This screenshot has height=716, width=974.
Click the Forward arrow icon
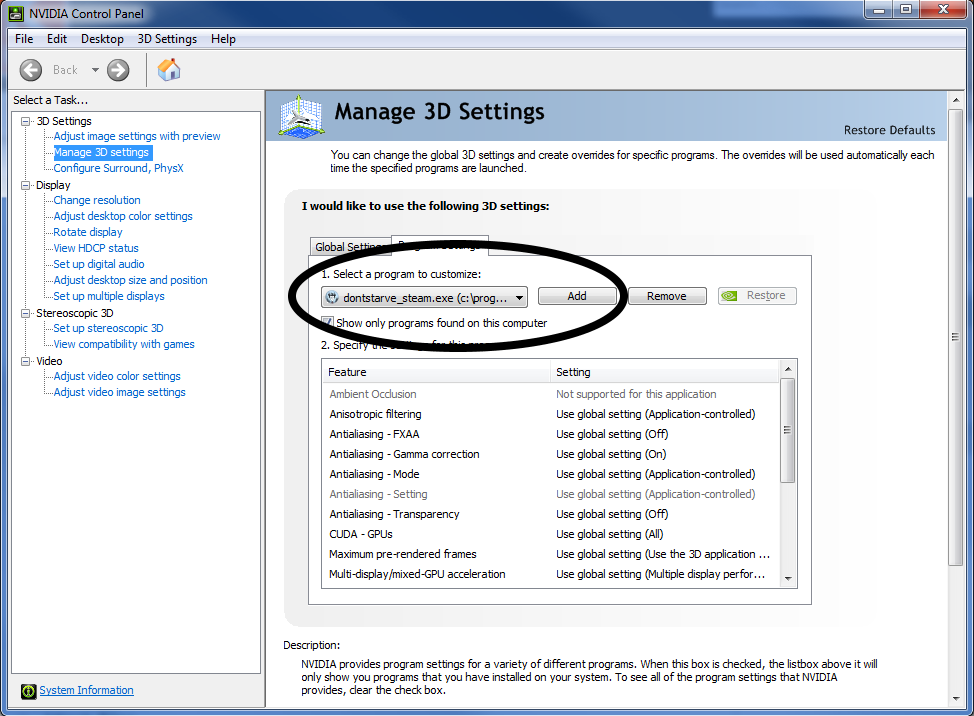click(118, 70)
